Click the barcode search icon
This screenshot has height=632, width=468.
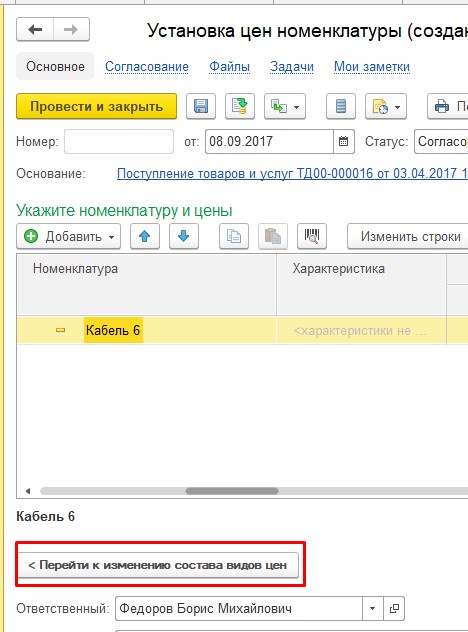(x=312, y=236)
